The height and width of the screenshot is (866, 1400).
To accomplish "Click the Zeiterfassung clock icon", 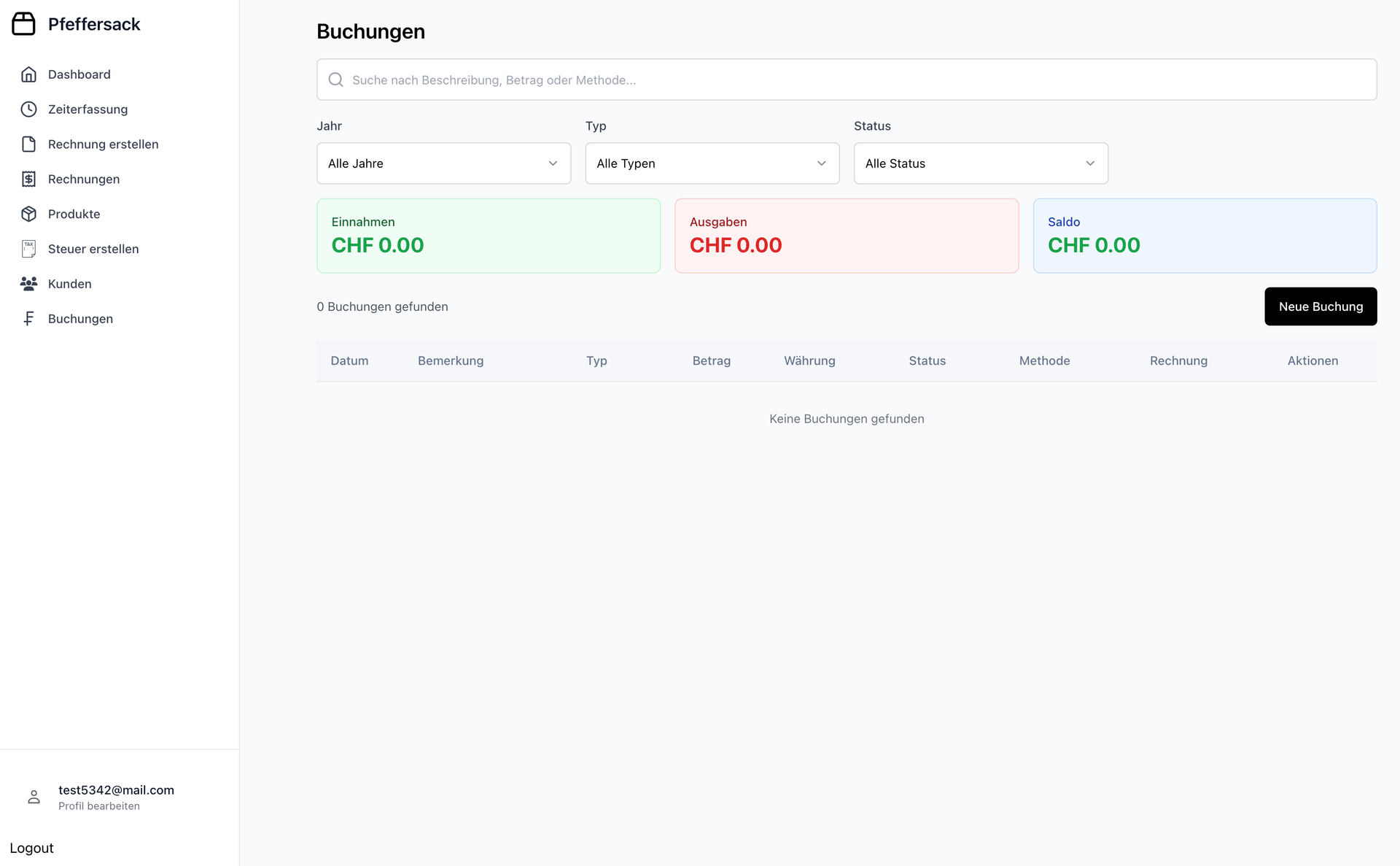I will click(28, 109).
